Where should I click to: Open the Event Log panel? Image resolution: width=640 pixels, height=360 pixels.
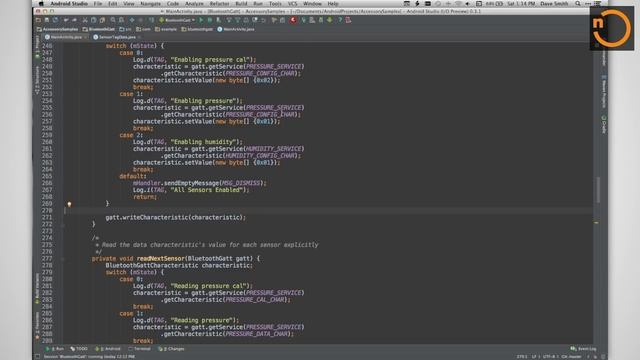(x=583, y=349)
